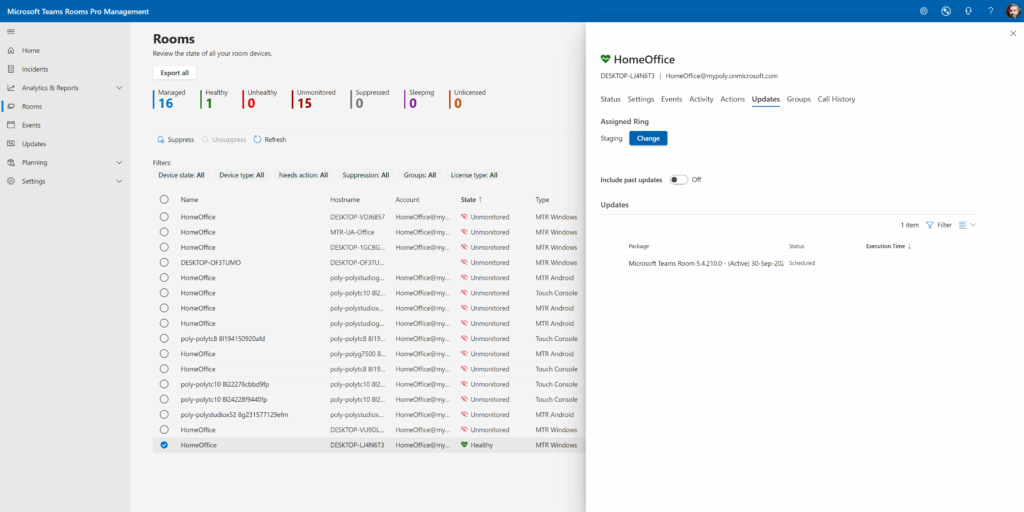Open the settings gear in top bar
Screen dimensions: 1024x512
pos(923,11)
